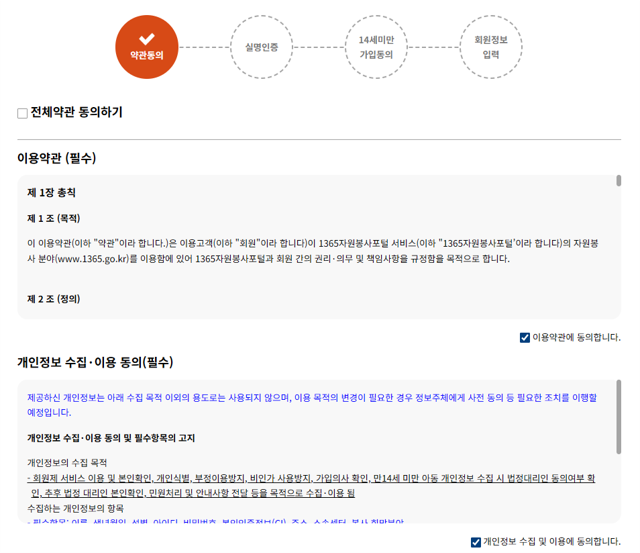Screen dimensions: 640x553
Task: Click the 제 1 조 (목적) article title
Action: click(53, 218)
